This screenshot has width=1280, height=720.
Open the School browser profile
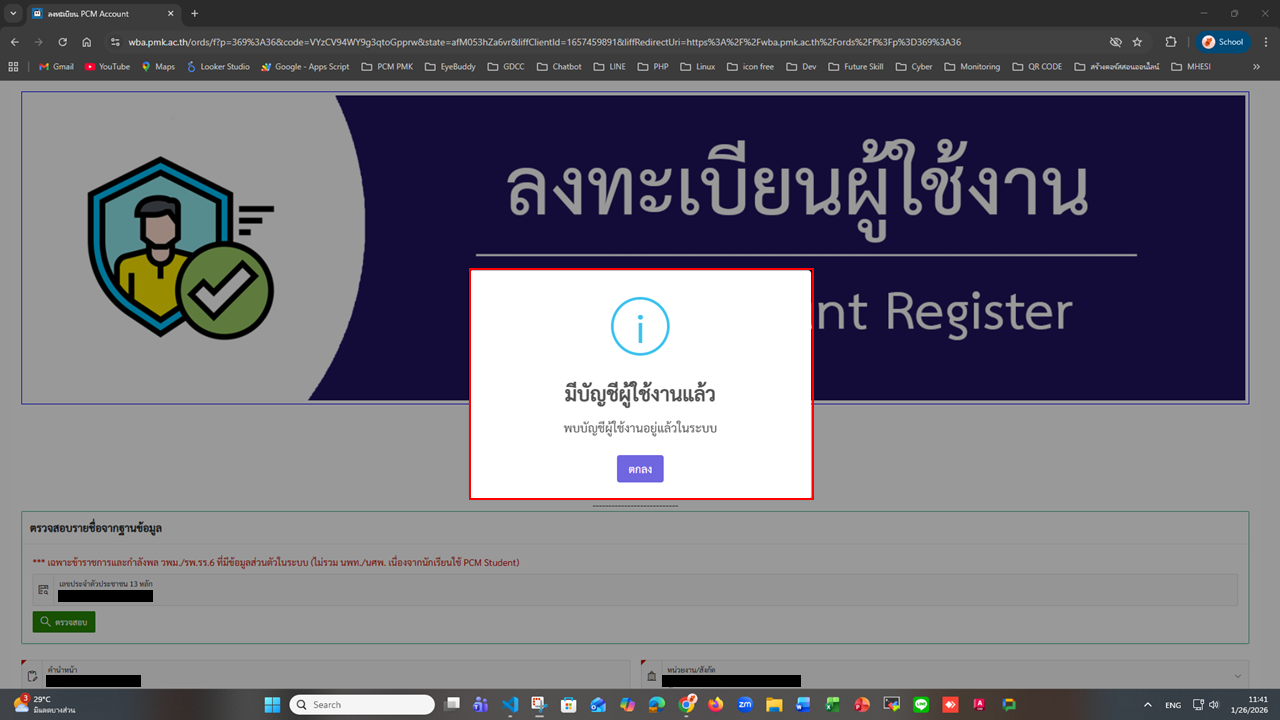1222,42
